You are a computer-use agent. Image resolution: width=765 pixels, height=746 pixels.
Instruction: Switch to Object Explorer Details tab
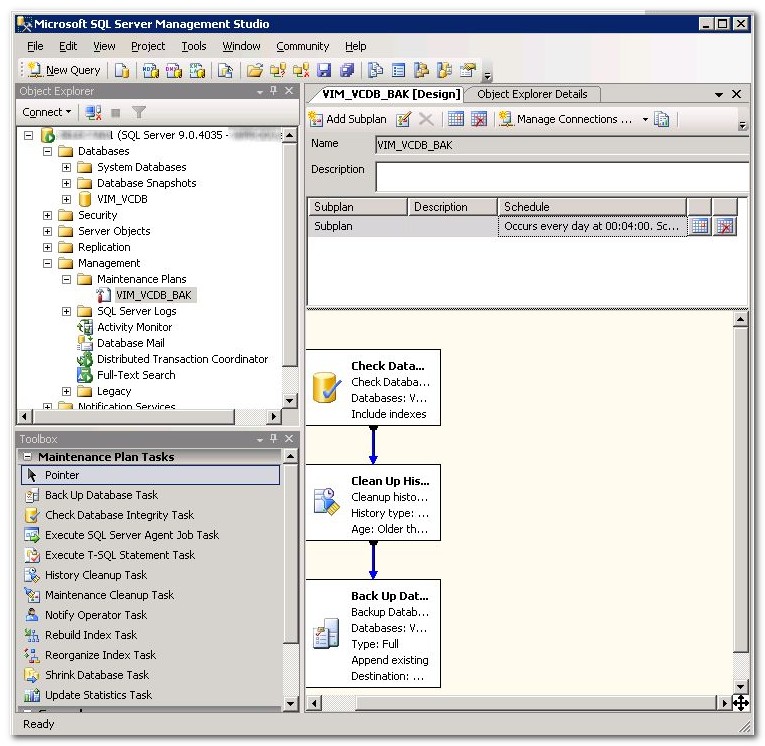[x=532, y=94]
